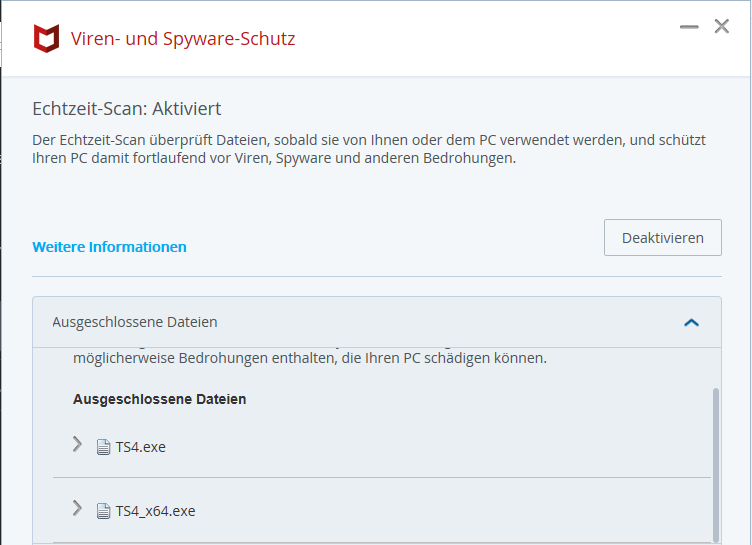Click the Ausgeschlossene Dateien panel header label
This screenshot has height=545, width=752.
point(135,322)
